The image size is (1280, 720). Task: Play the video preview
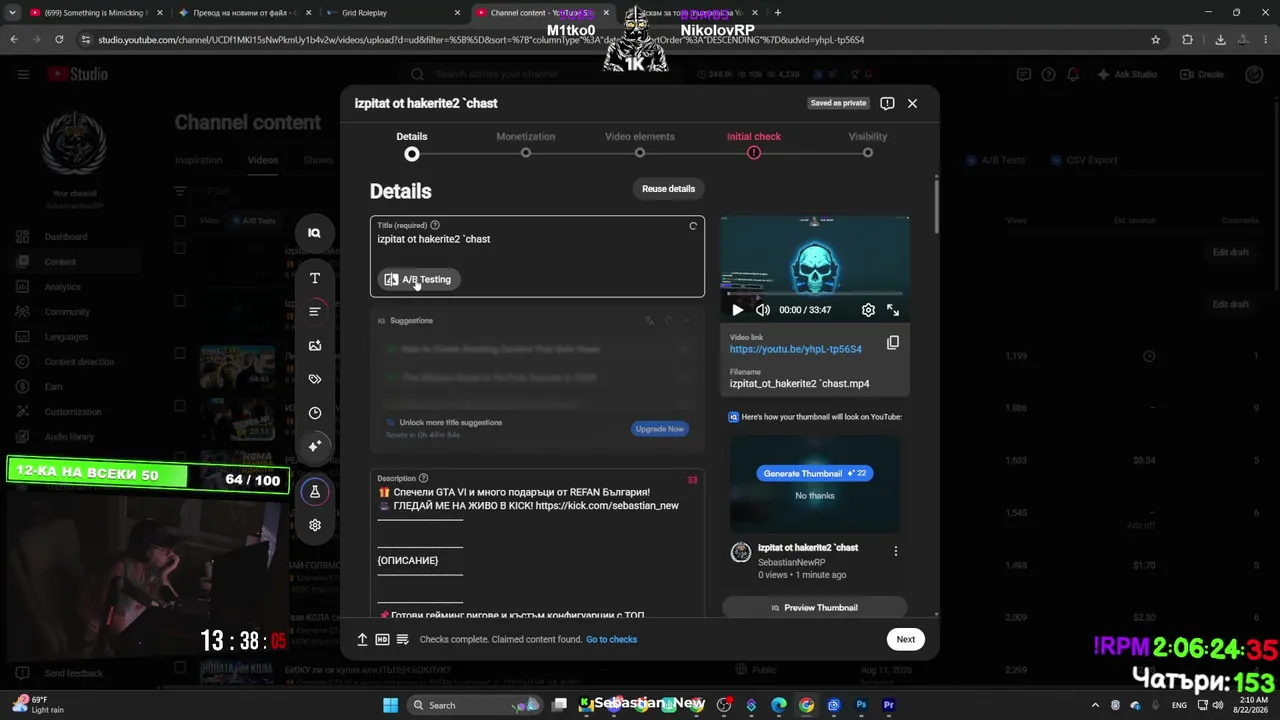click(x=738, y=310)
